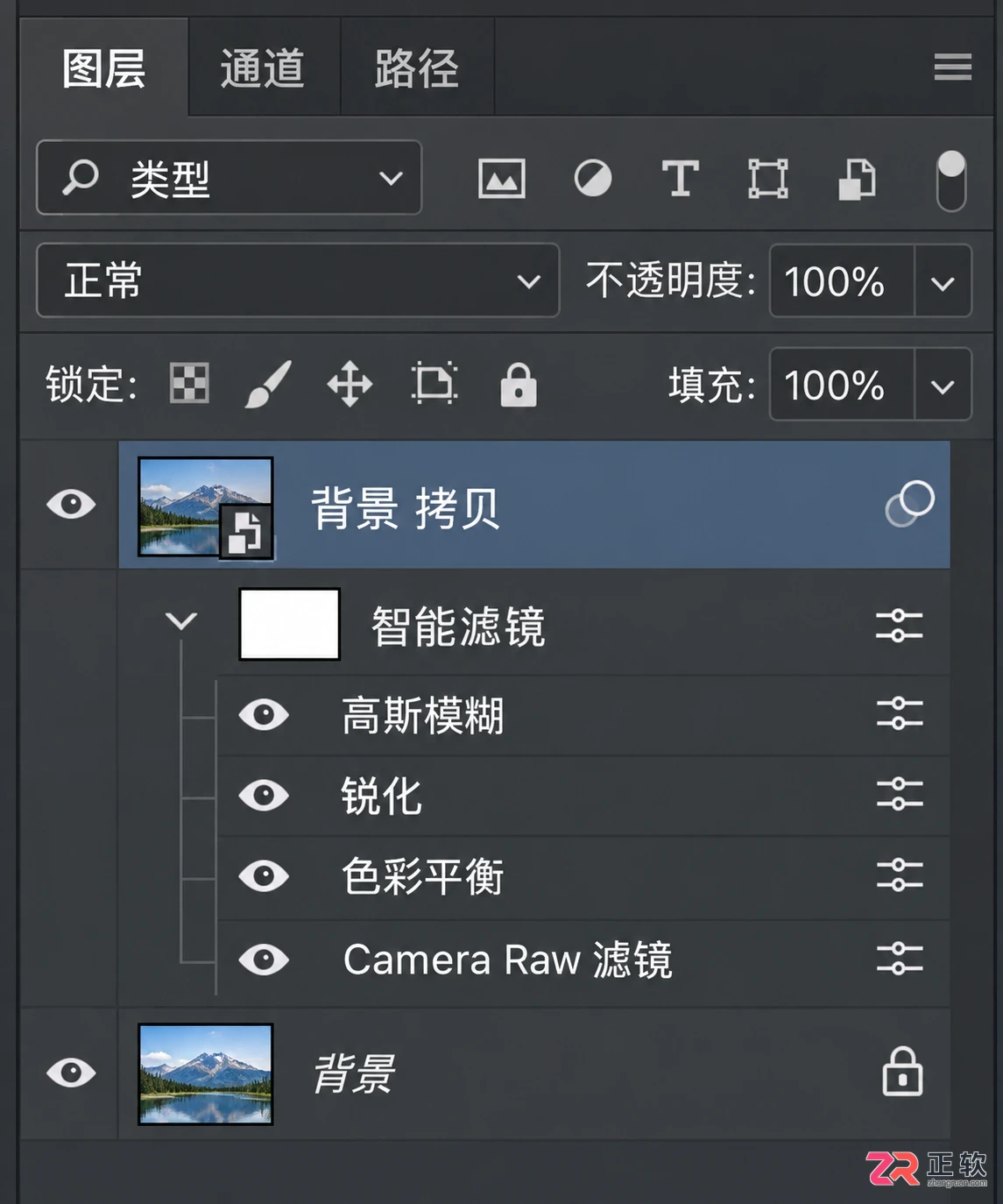
Task: Filter layers by adjustment layer icon
Action: 593,179
